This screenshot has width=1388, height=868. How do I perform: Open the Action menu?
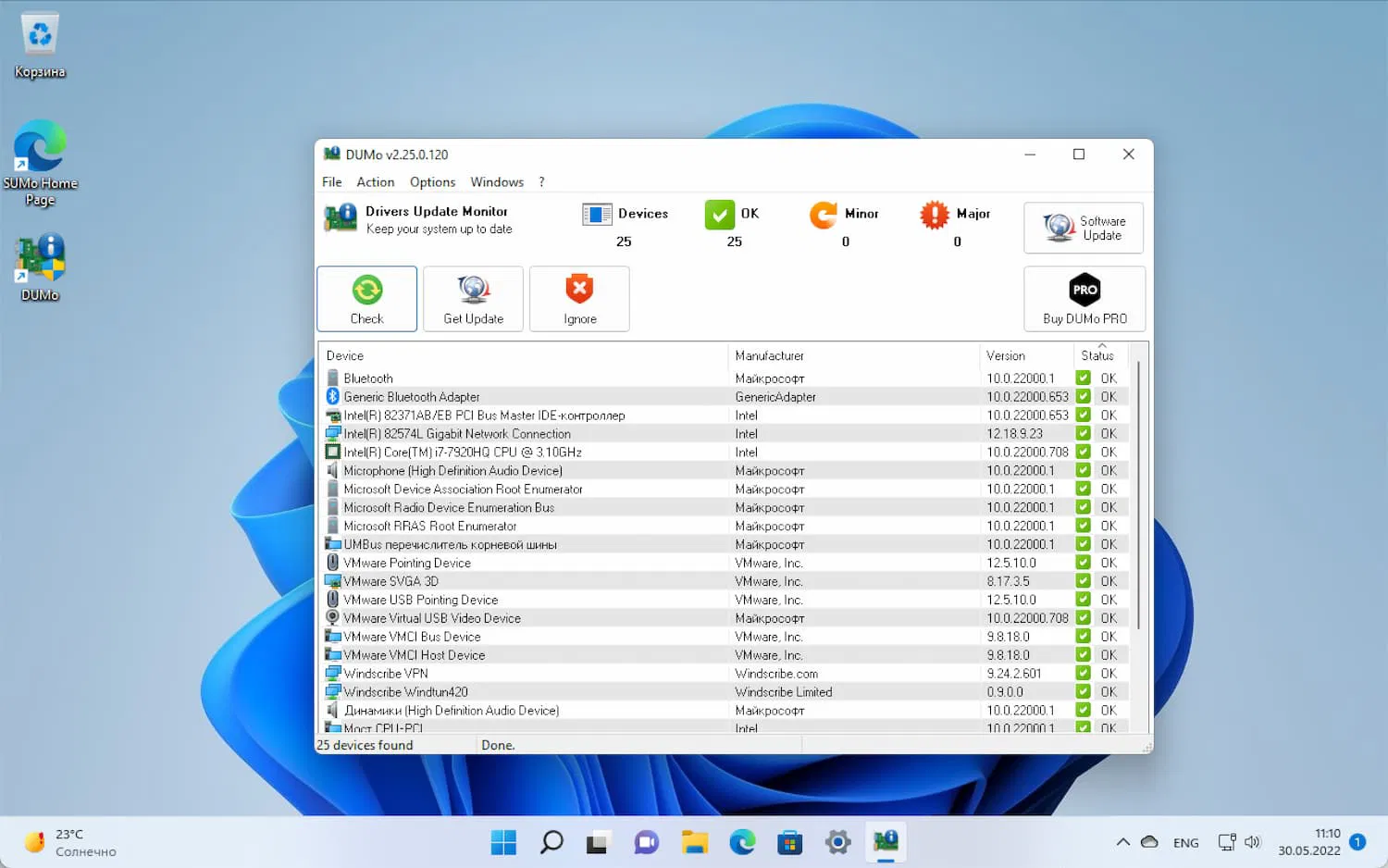(x=375, y=181)
